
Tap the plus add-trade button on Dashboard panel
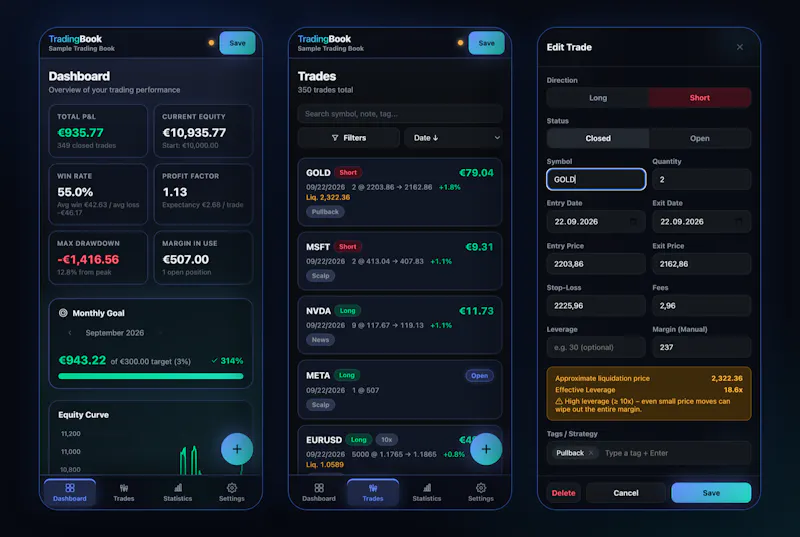coord(237,449)
